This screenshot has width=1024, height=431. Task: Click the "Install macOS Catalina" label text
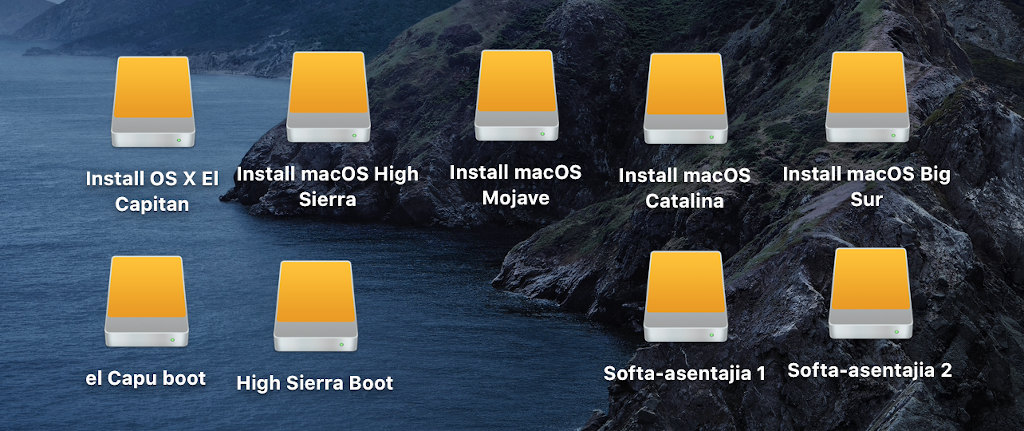684,188
